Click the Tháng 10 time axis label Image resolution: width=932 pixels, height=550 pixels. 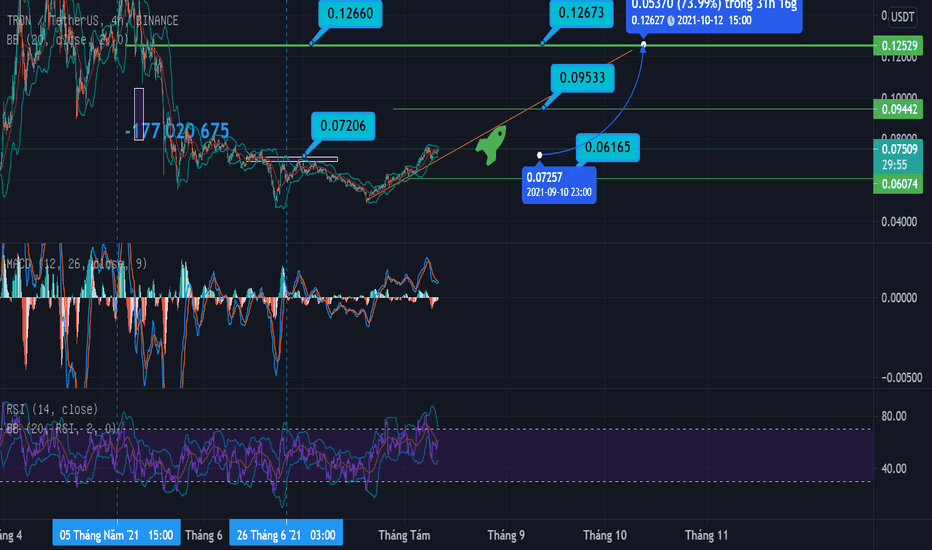click(604, 536)
